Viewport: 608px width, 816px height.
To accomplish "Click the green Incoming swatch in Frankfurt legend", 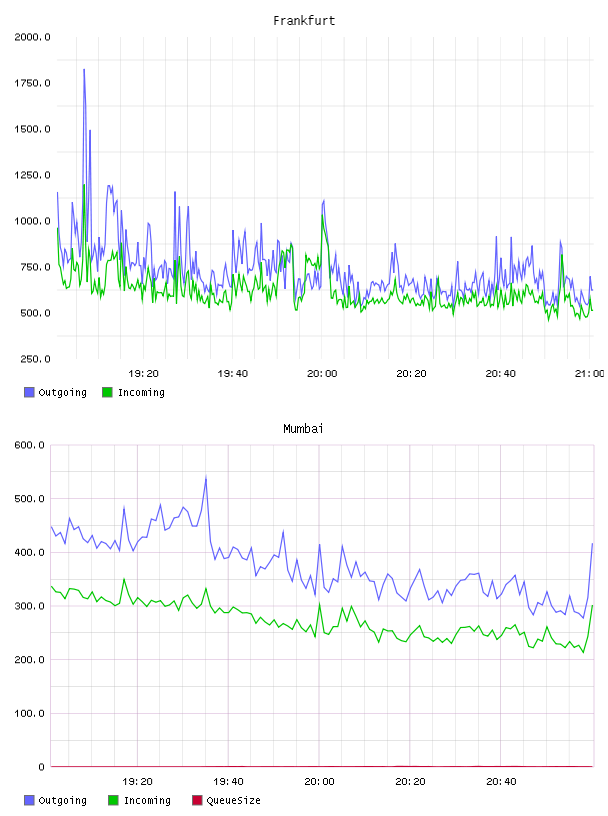I will 107,392.
